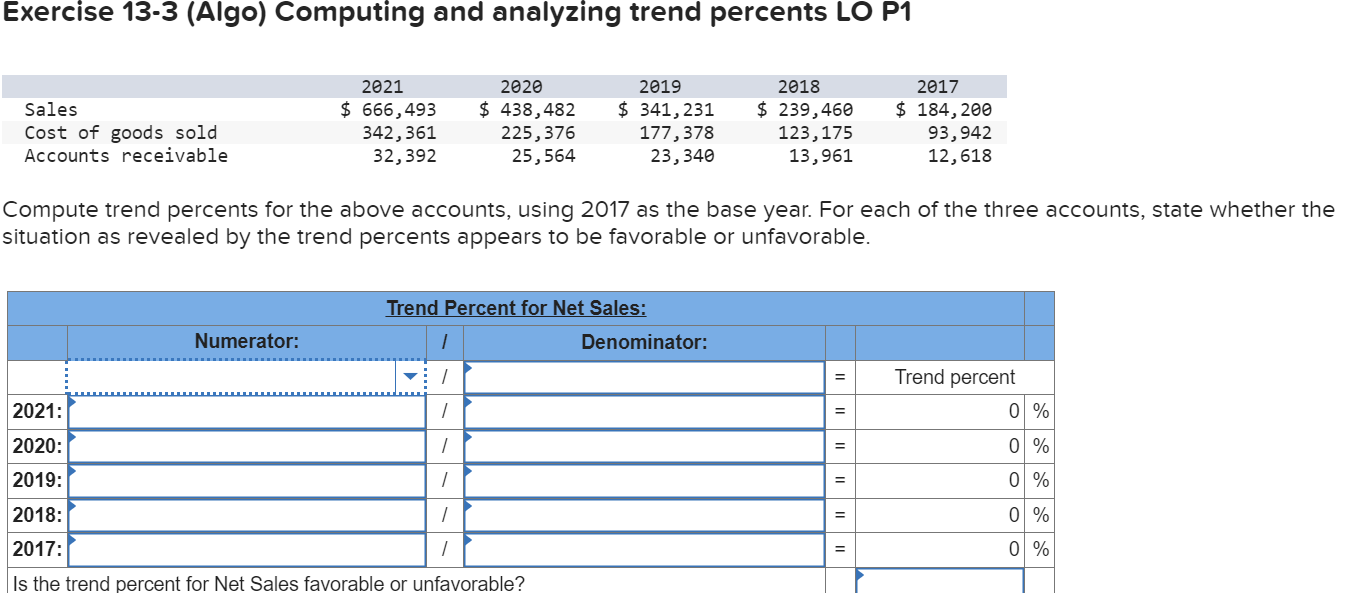Click the 2021 Denominator input field
This screenshot has width=1350, height=595.
(640, 411)
